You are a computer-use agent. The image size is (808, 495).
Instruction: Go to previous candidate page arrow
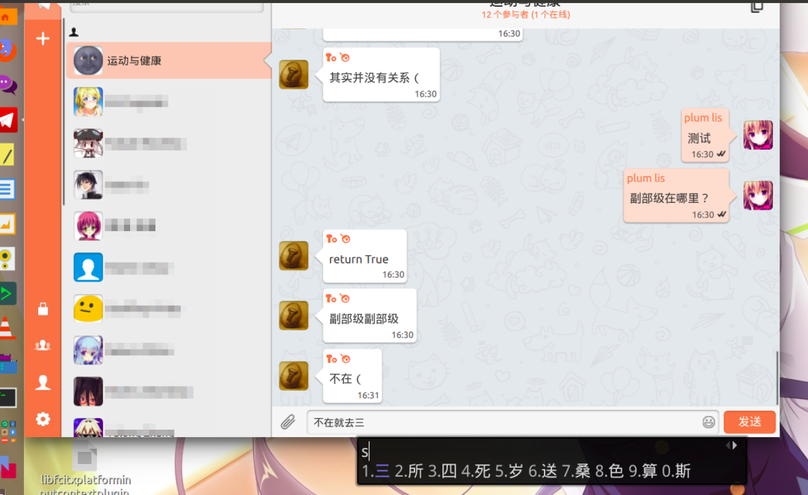[728, 445]
